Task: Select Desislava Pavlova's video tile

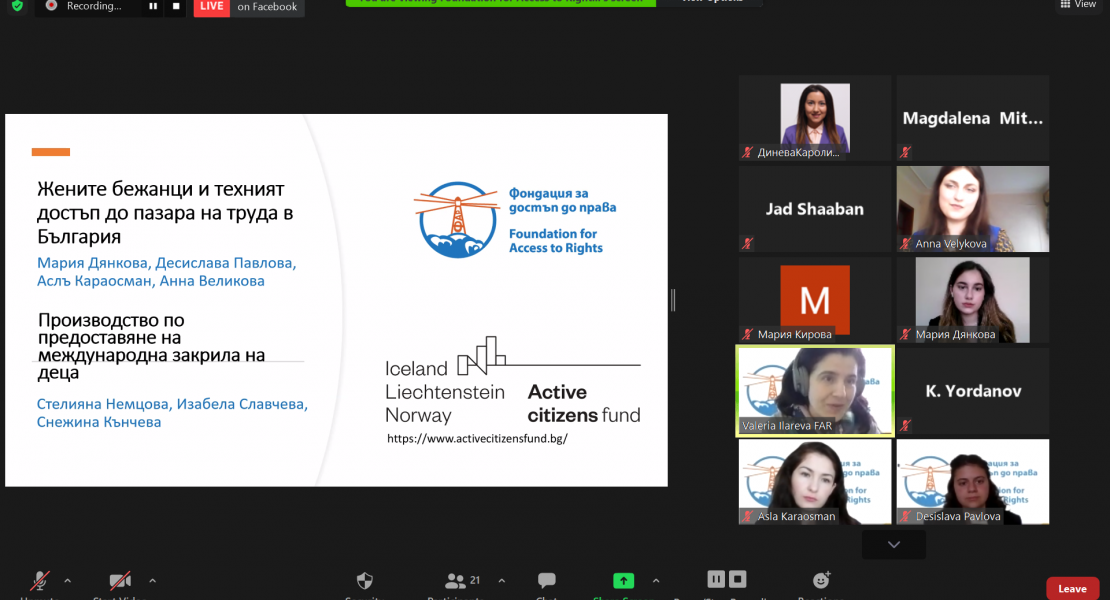Action: 973,482
